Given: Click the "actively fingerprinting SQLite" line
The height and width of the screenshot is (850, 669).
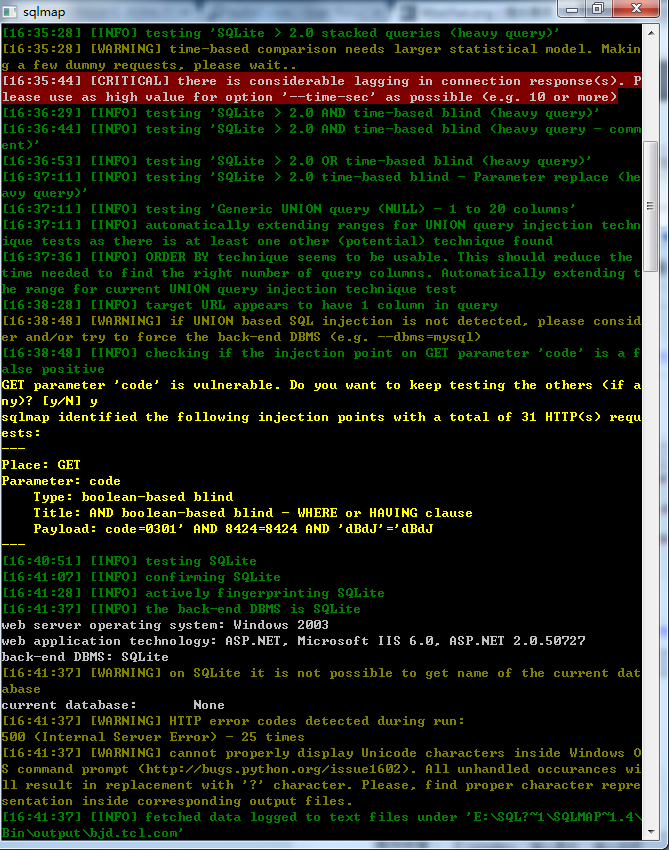Looking at the screenshot, I should point(193,593).
